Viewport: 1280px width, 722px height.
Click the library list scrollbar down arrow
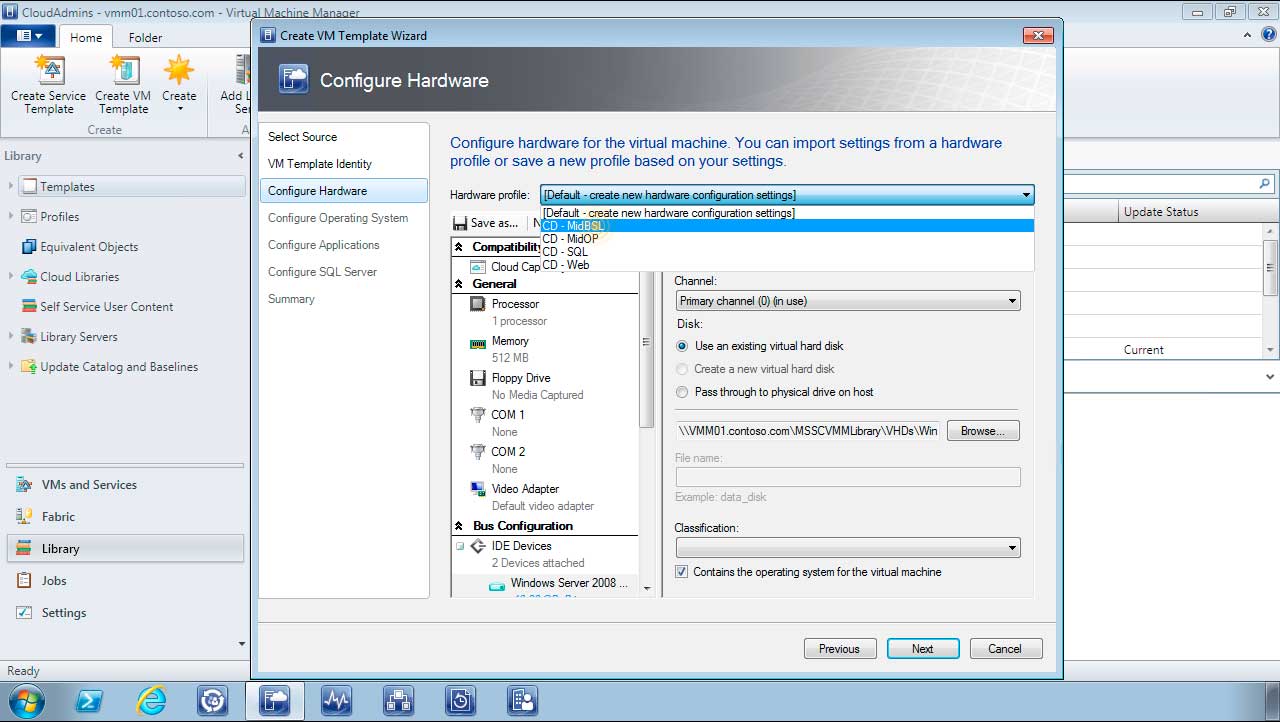1270,350
